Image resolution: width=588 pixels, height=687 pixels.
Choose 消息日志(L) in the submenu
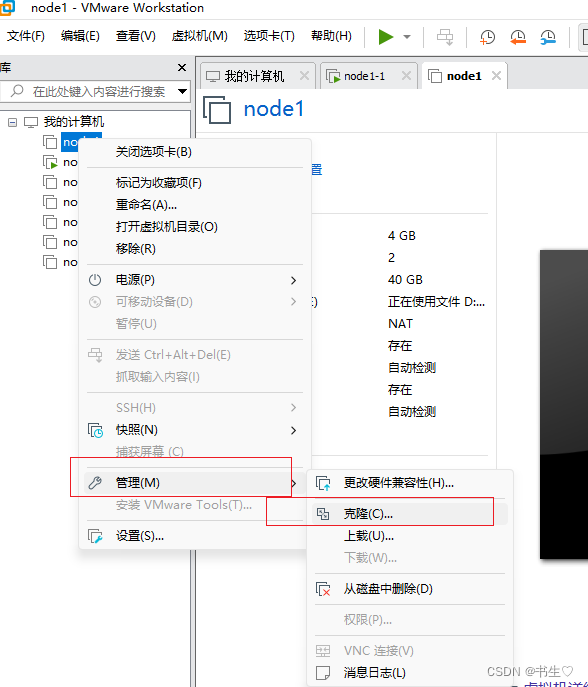click(410, 673)
